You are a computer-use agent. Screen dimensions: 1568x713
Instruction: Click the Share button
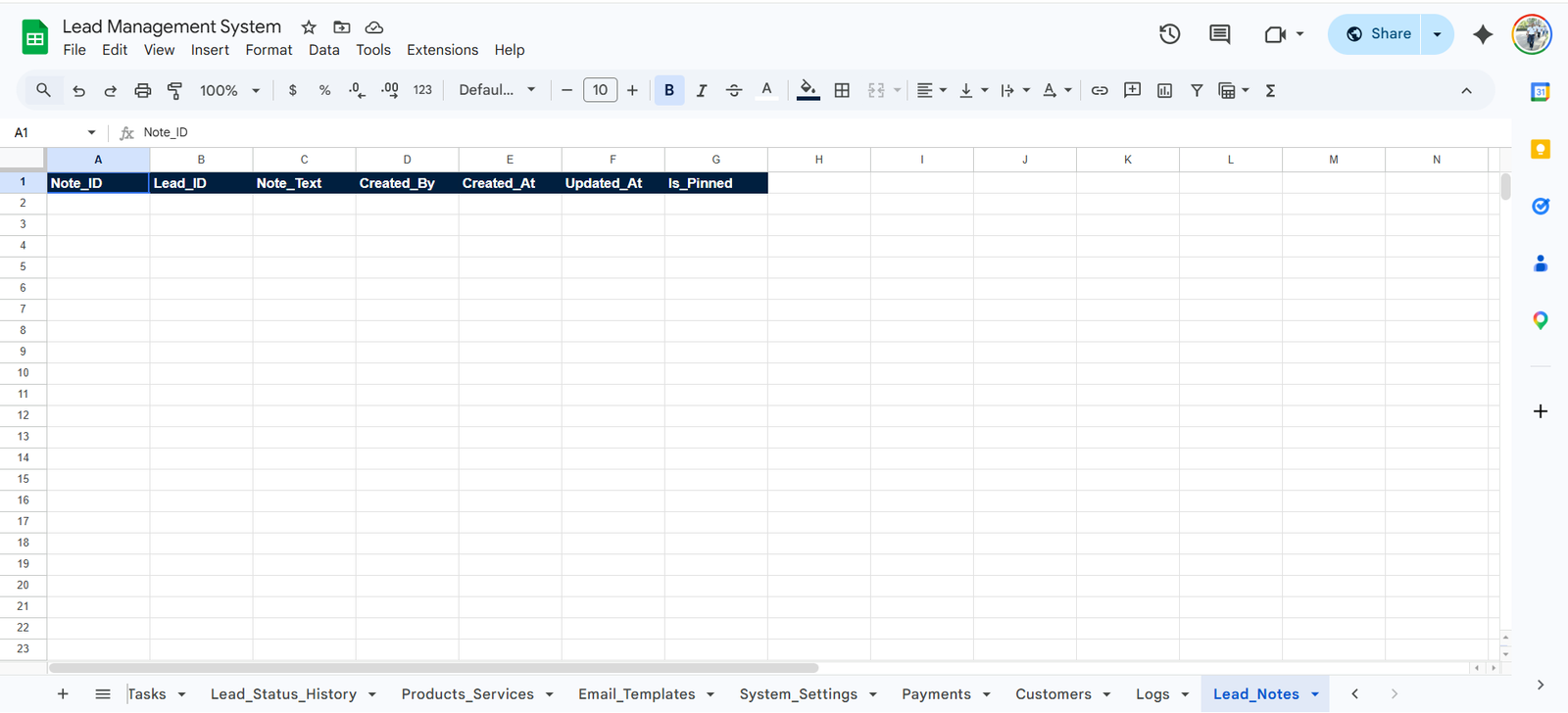(x=1376, y=34)
